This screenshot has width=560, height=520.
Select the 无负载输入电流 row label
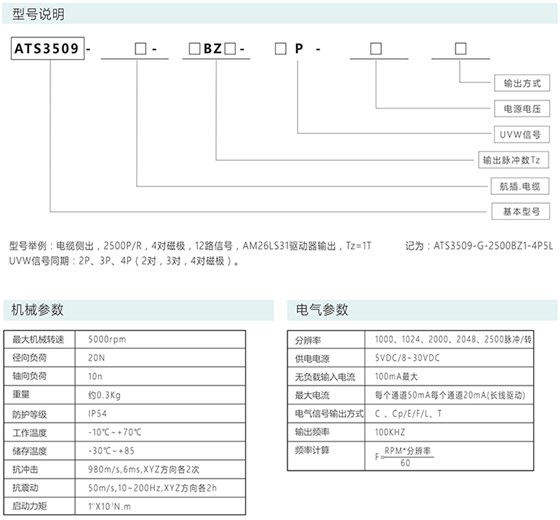(325, 377)
